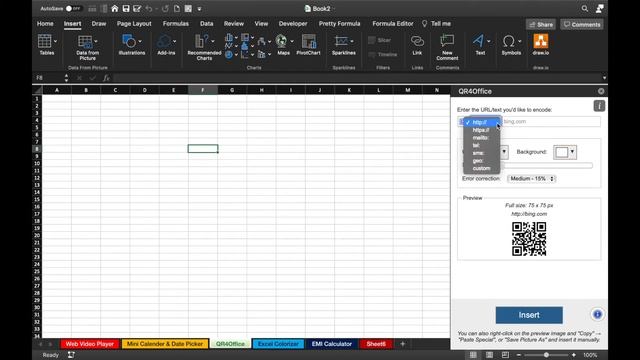Click the blue Insert button
Viewport: 640px width, 360px height.
[529, 315]
